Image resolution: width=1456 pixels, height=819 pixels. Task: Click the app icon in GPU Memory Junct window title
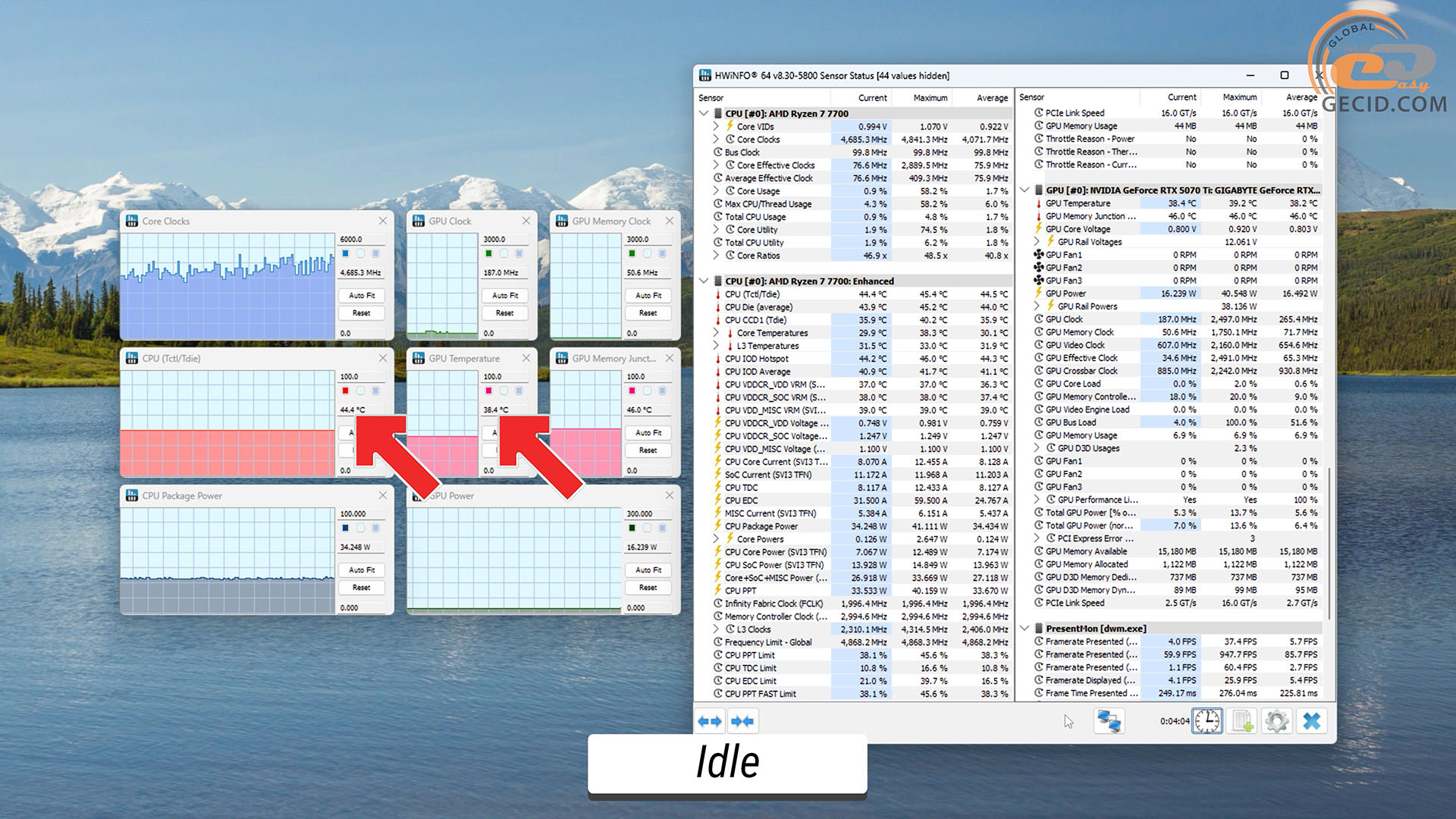(x=562, y=358)
